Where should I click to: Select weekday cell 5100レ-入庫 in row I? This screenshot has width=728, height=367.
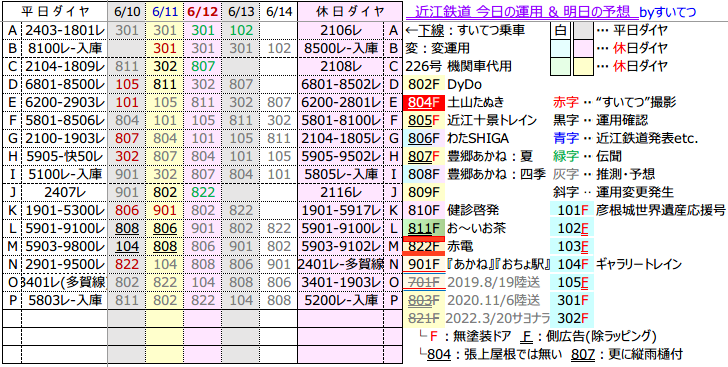64,175
